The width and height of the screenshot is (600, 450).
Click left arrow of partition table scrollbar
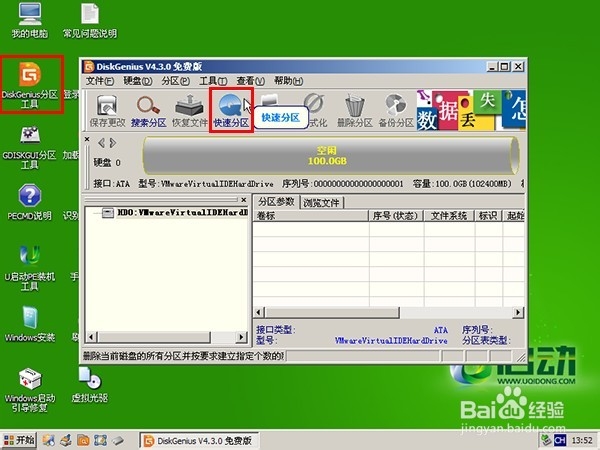pyautogui.click(x=259, y=313)
